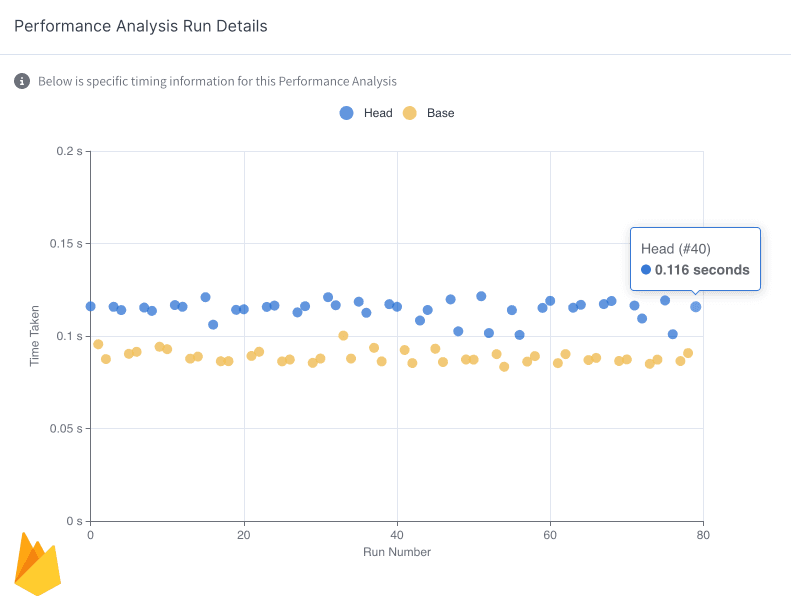Click the Performance Analysis Run Details heading

[x=141, y=26]
